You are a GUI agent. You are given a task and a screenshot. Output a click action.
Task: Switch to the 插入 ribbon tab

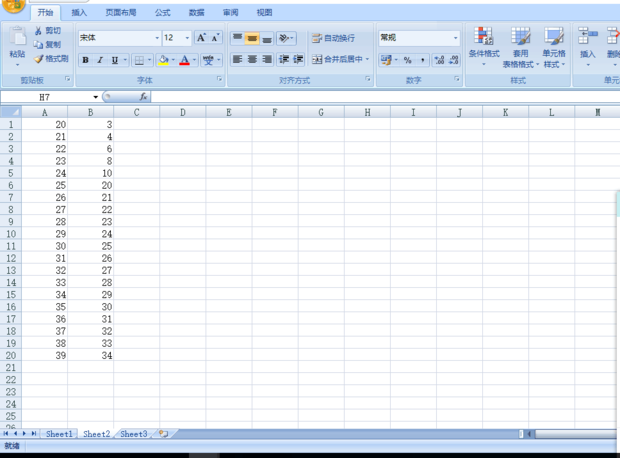[79, 13]
